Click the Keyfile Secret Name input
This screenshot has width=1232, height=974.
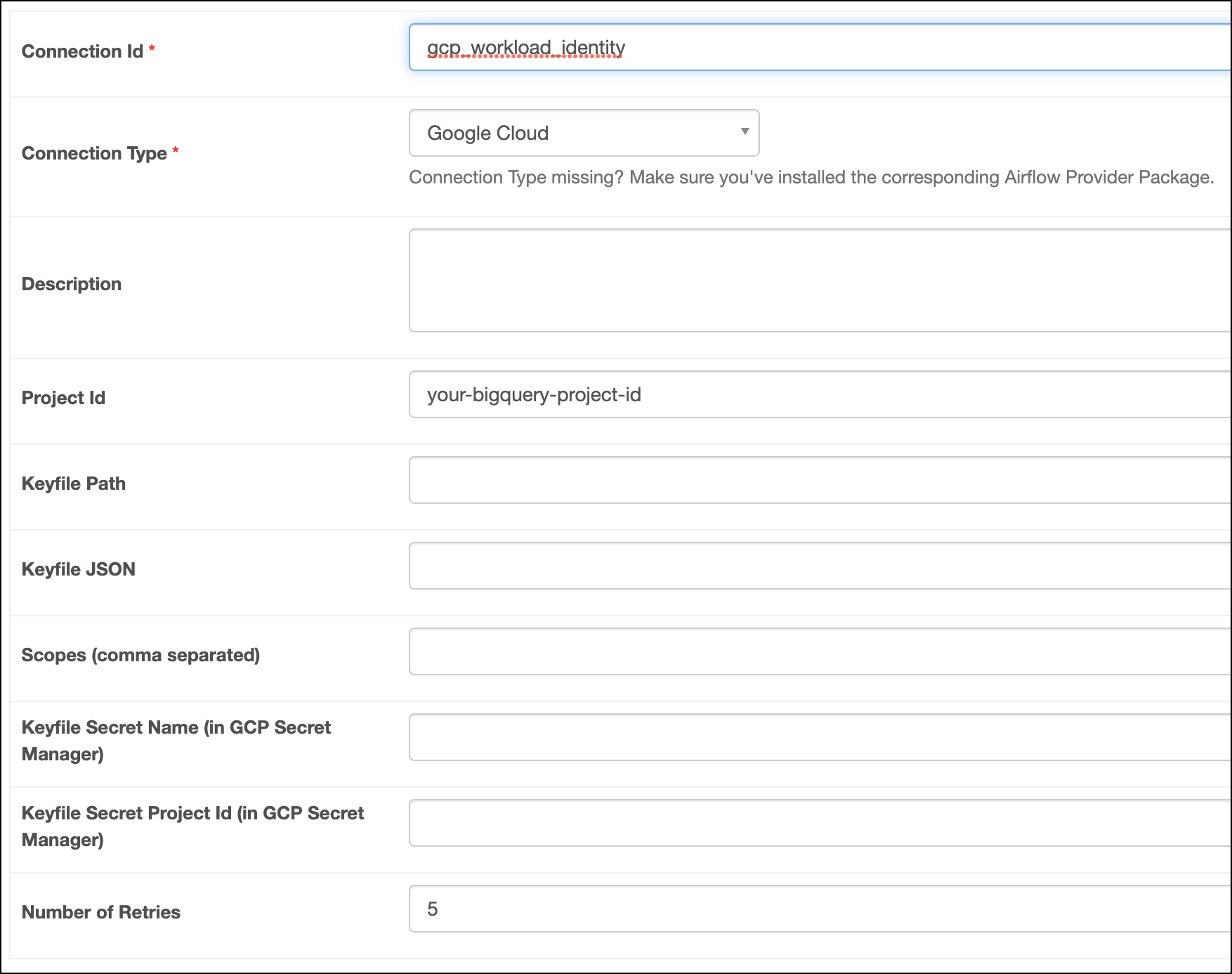tap(773, 736)
